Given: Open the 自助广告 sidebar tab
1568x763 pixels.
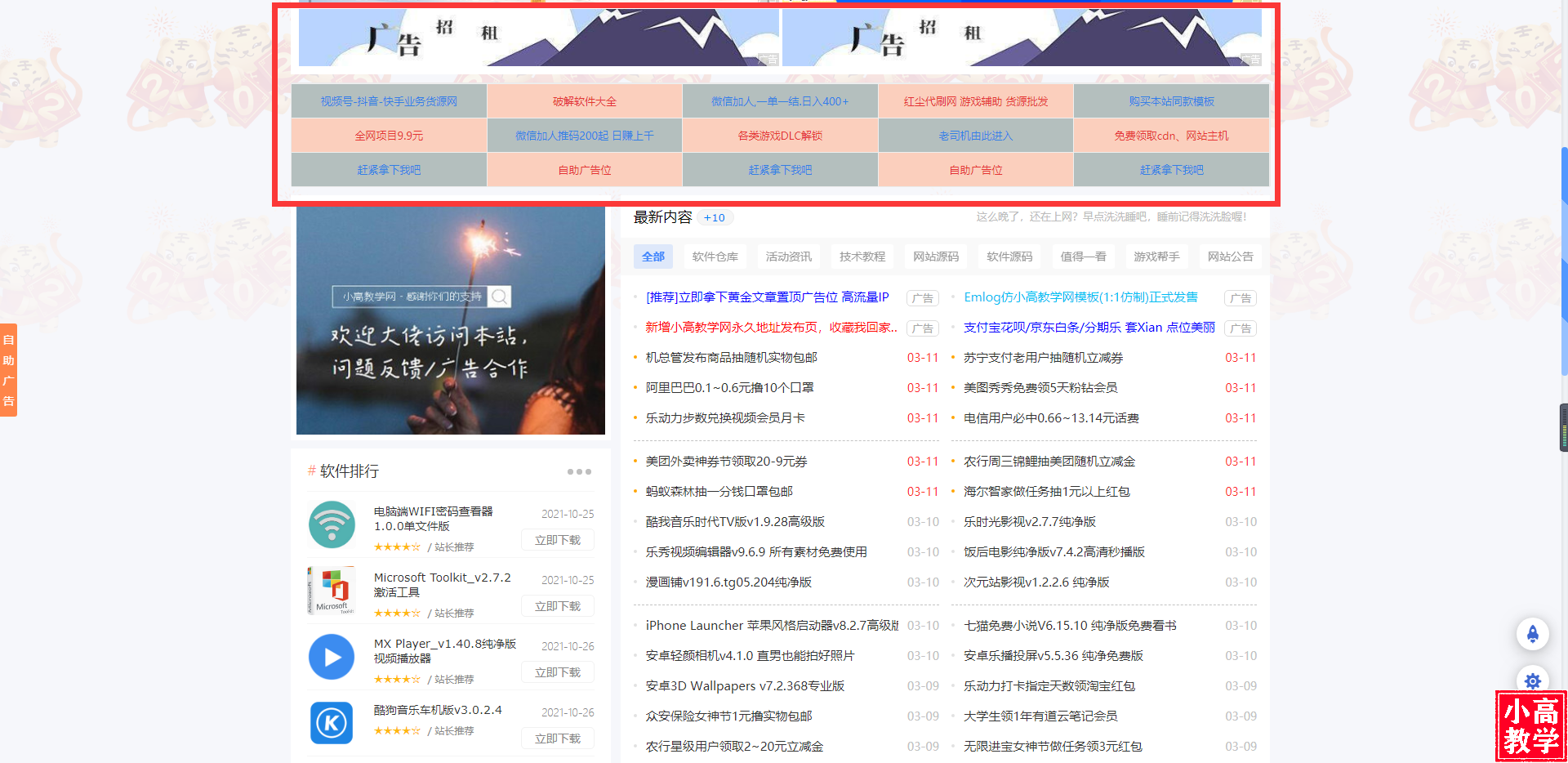Looking at the screenshot, I should tap(9, 370).
